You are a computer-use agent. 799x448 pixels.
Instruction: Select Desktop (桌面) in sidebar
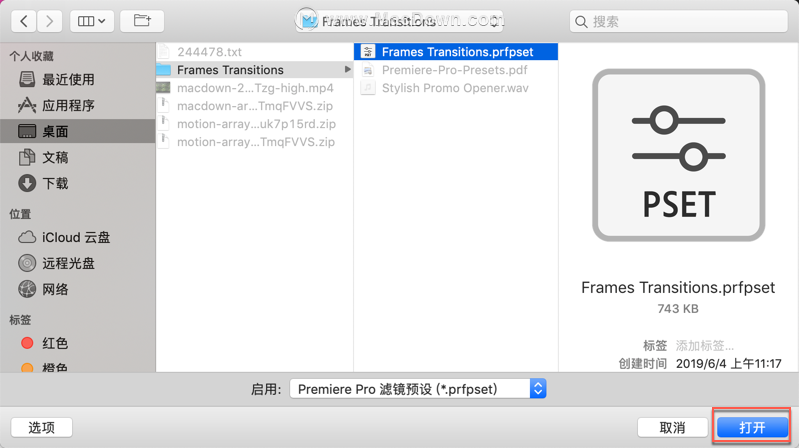(x=77, y=131)
